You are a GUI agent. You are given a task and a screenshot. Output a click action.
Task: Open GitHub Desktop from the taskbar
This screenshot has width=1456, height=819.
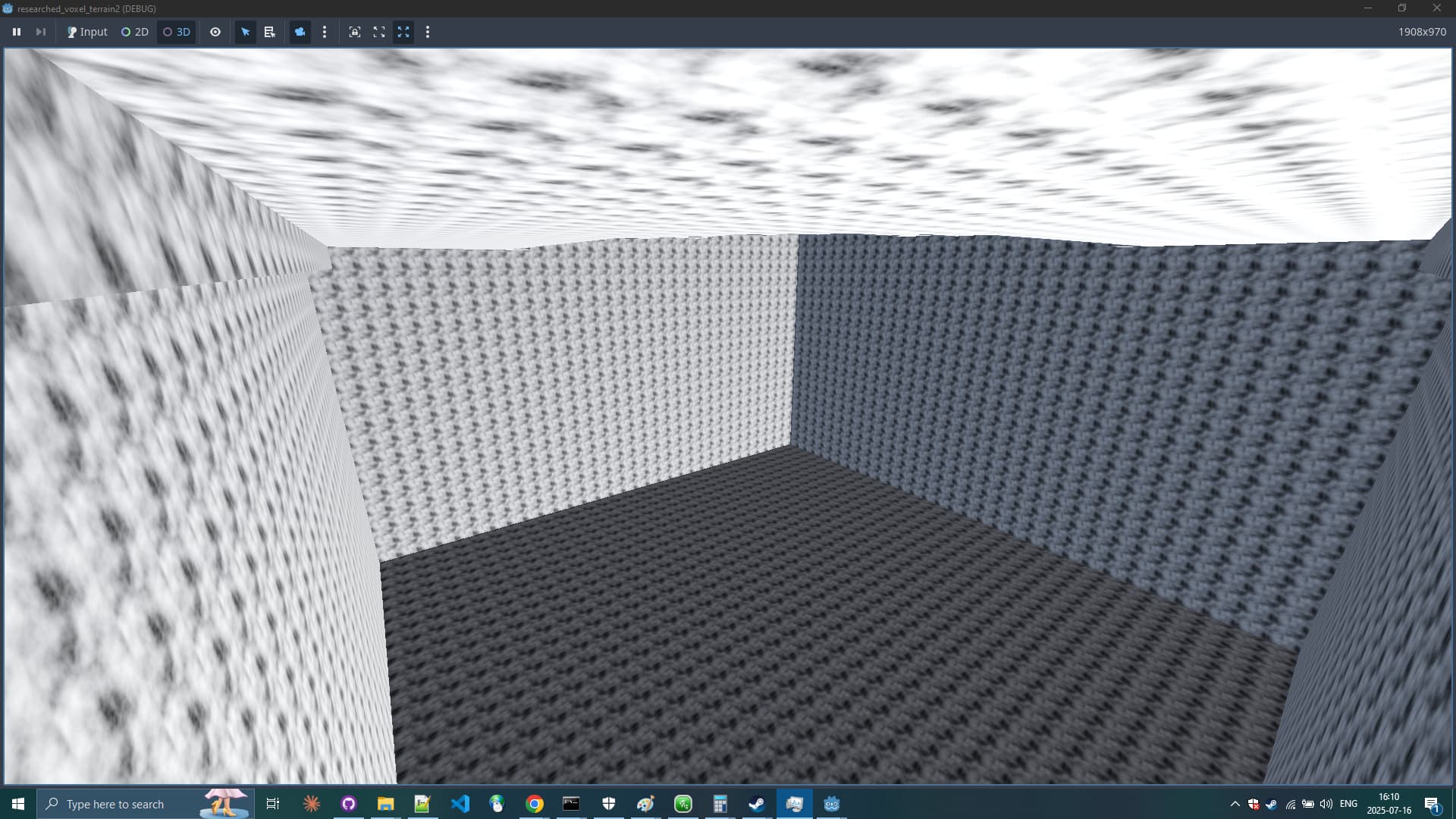(348, 804)
